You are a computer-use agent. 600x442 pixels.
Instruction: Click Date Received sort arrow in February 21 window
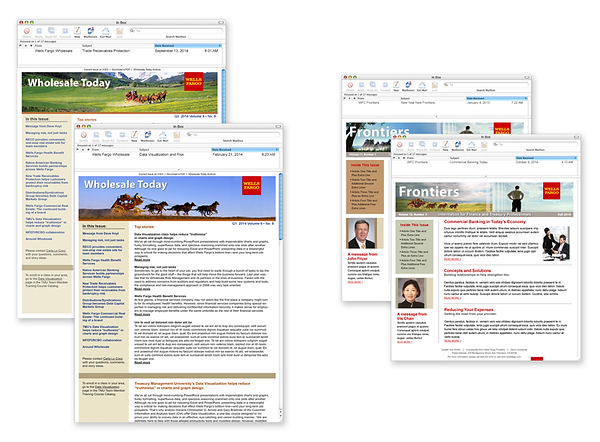click(277, 150)
